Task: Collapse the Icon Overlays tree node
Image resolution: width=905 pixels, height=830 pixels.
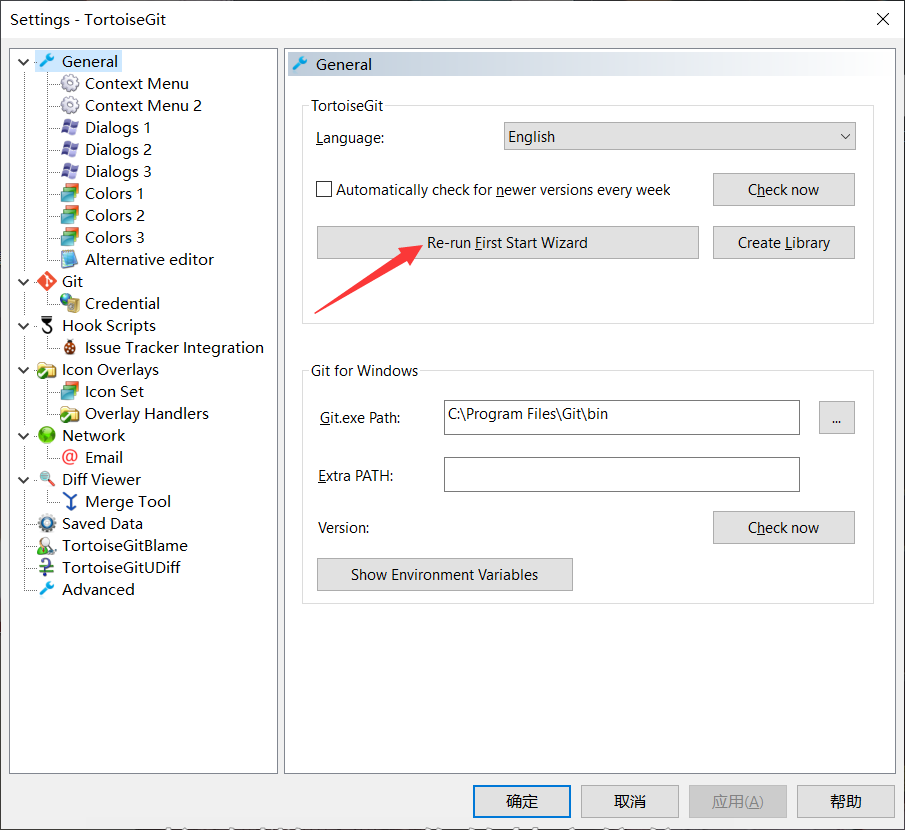Action: click(24, 370)
